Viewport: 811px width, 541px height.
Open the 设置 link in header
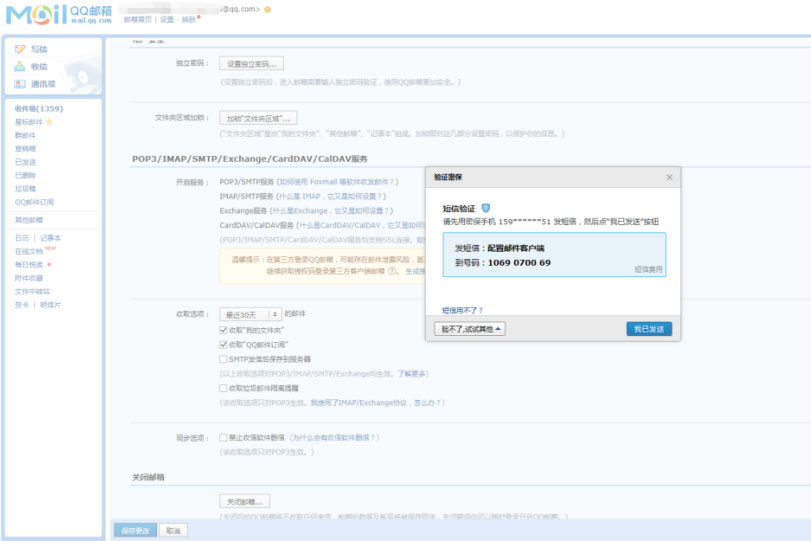click(x=167, y=19)
